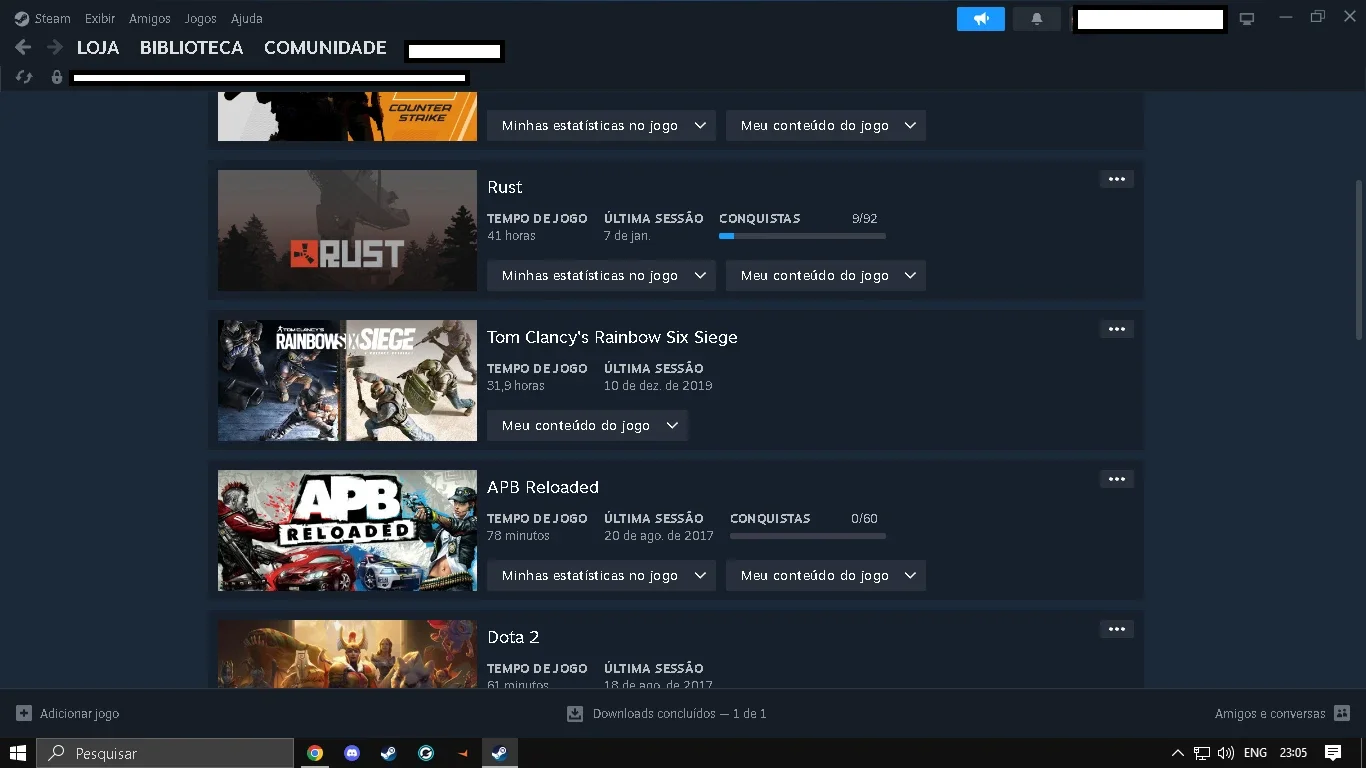The height and width of the screenshot is (768, 1366).
Task: Expand APB Reloaded Minhas estatísticas no jogo
Action: pos(601,575)
